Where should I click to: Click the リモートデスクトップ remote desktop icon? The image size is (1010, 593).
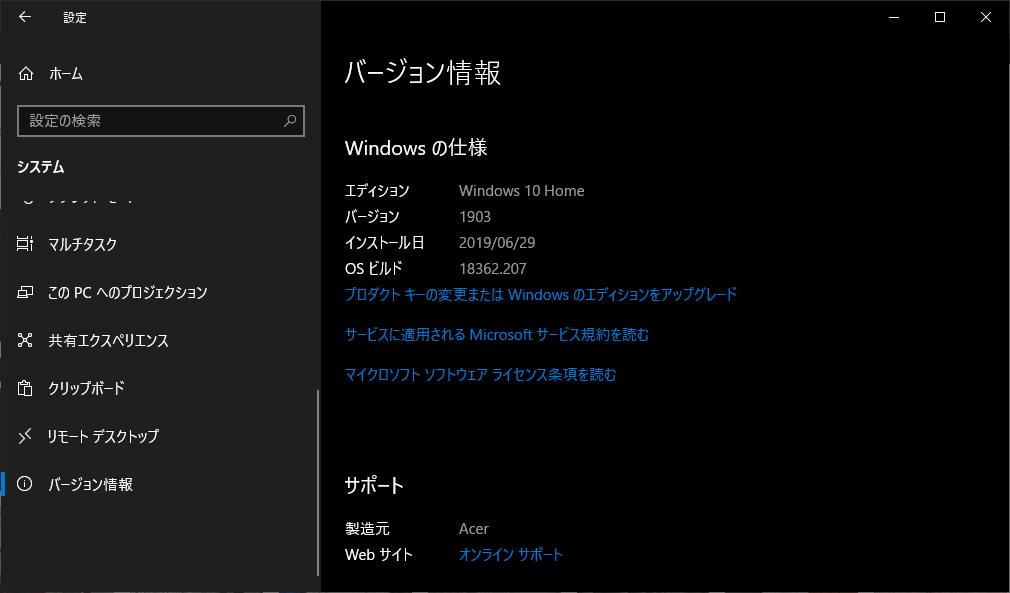[26, 436]
